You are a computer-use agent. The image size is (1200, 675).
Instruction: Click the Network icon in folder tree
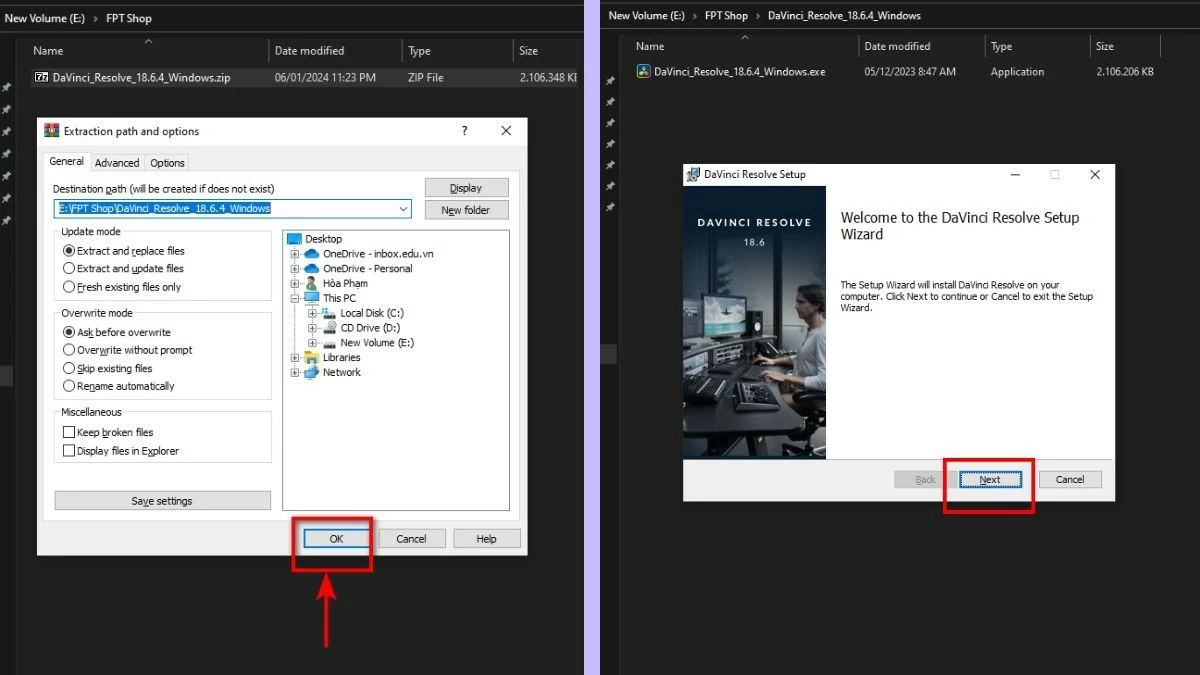310,372
